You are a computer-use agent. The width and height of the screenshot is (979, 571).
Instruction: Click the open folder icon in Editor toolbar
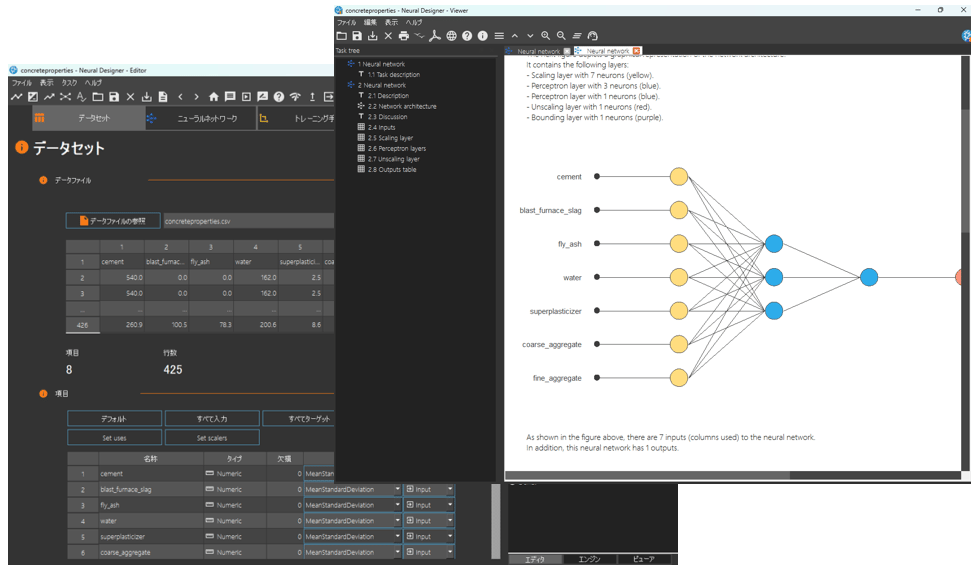pyautogui.click(x=98, y=97)
